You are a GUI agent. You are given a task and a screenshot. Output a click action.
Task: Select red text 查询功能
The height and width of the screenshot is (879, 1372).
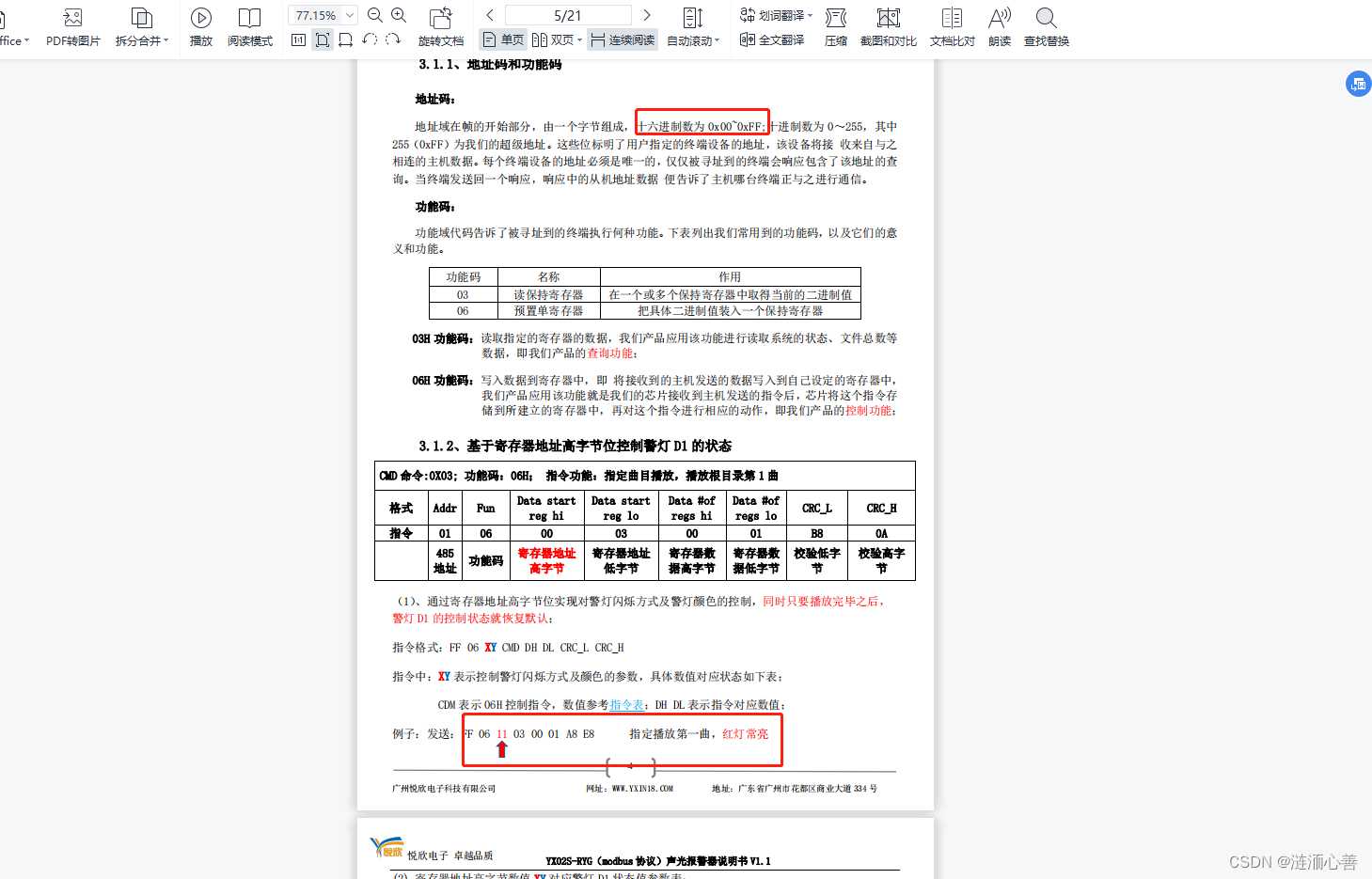tap(610, 353)
